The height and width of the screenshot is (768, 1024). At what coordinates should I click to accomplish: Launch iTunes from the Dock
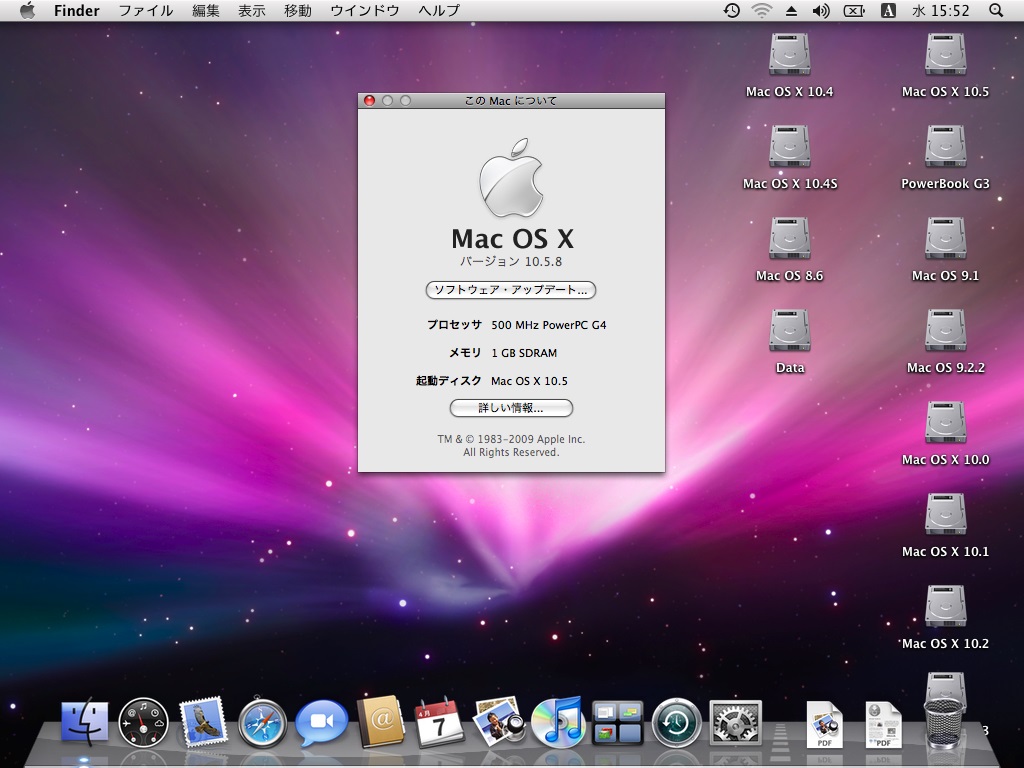(557, 722)
